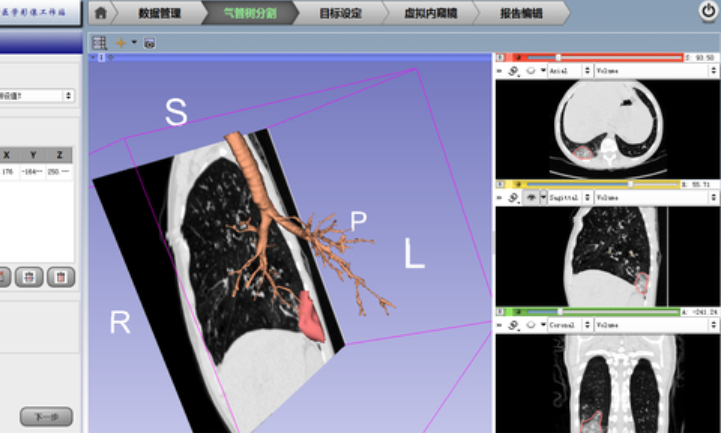
Task: Click the 下一步 button
Action: tap(46, 415)
